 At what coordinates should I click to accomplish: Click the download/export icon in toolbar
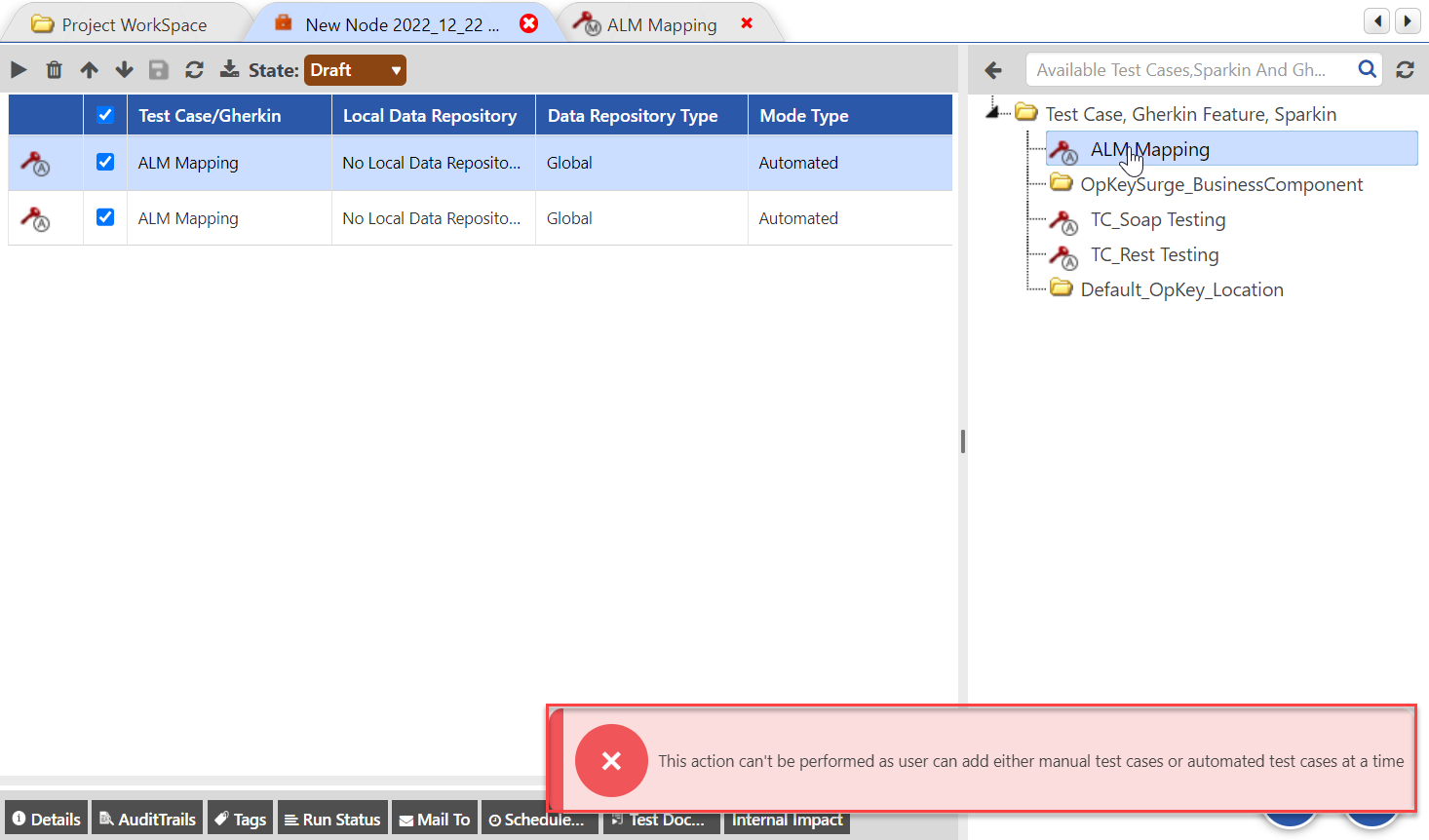coord(229,69)
